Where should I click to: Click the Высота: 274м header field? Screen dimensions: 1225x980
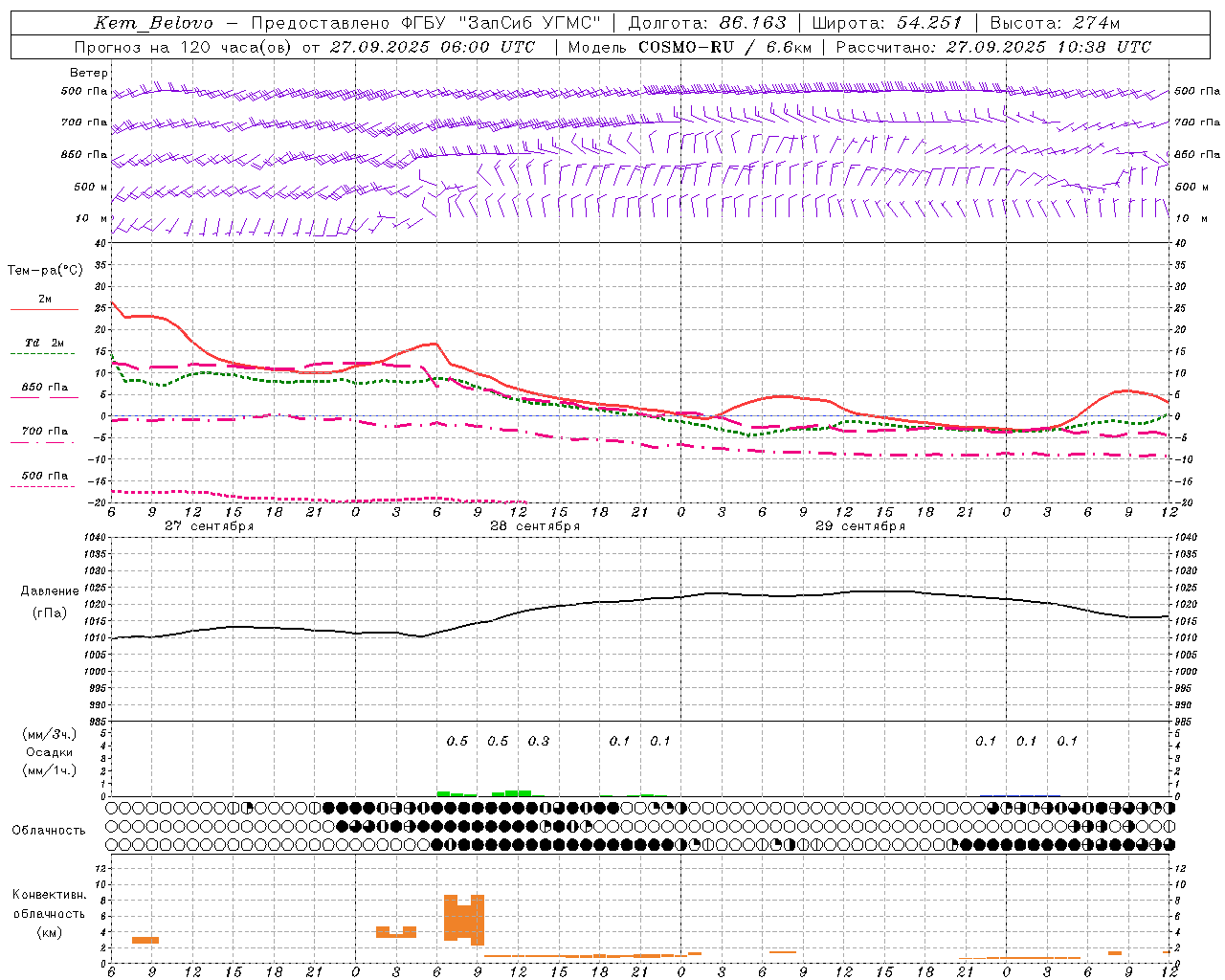[x=1055, y=23]
